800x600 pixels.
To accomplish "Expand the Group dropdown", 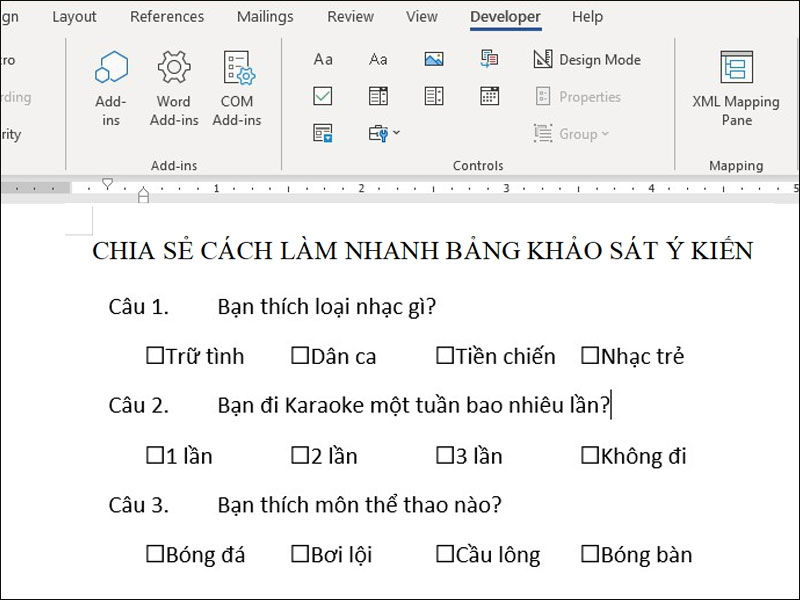I will click(x=571, y=134).
